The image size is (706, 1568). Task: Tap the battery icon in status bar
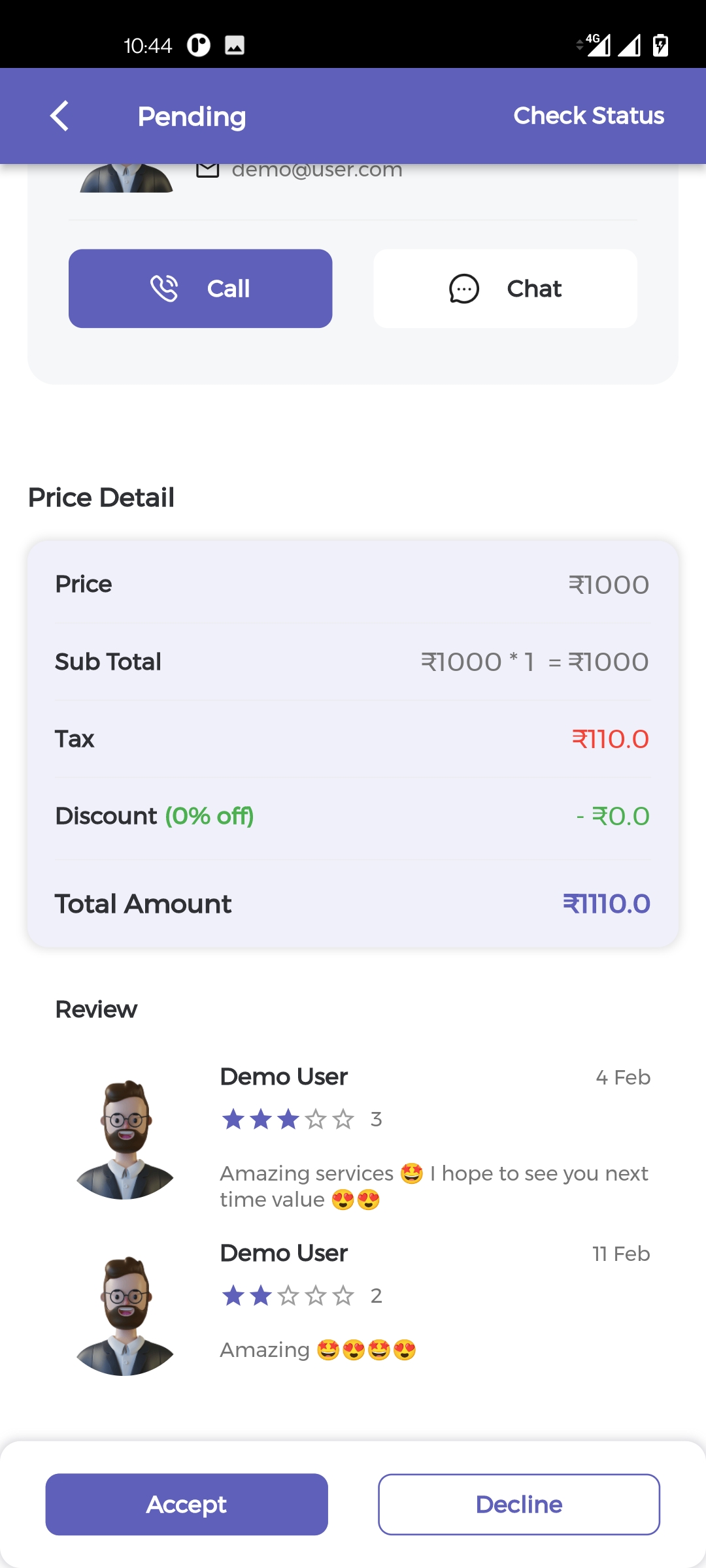pos(660,45)
